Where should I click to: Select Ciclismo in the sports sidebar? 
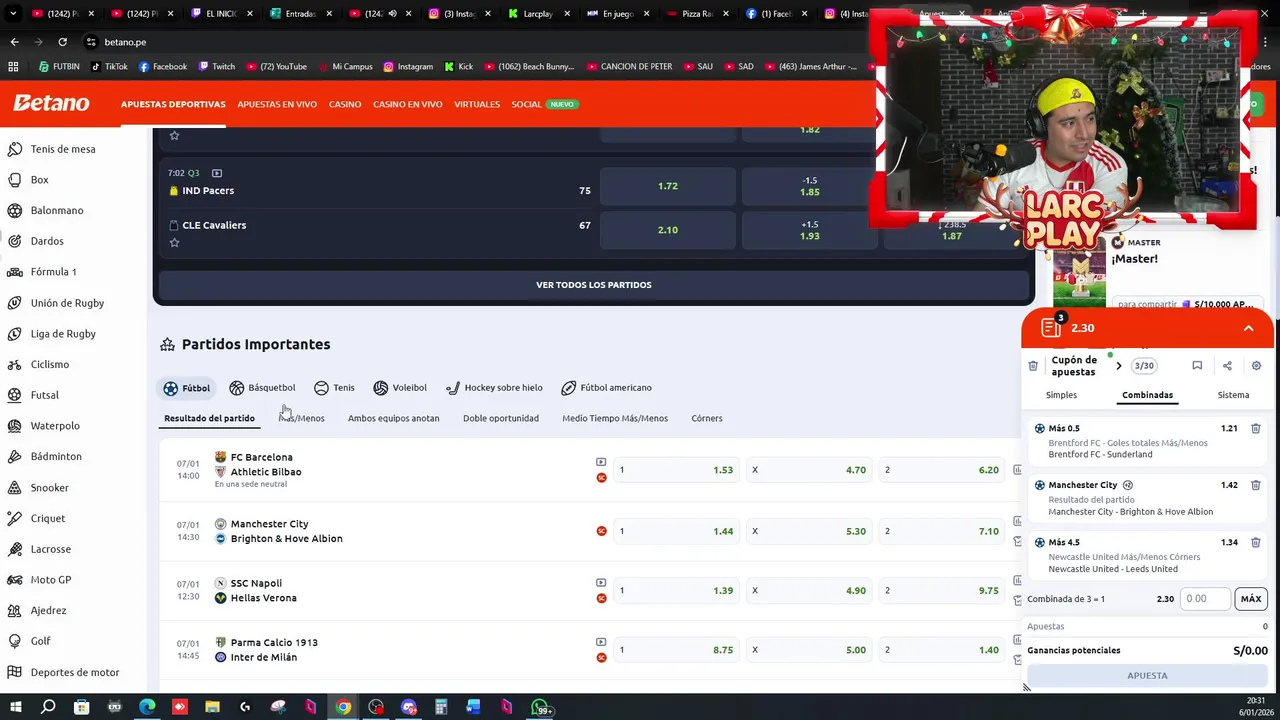pyautogui.click(x=50, y=364)
